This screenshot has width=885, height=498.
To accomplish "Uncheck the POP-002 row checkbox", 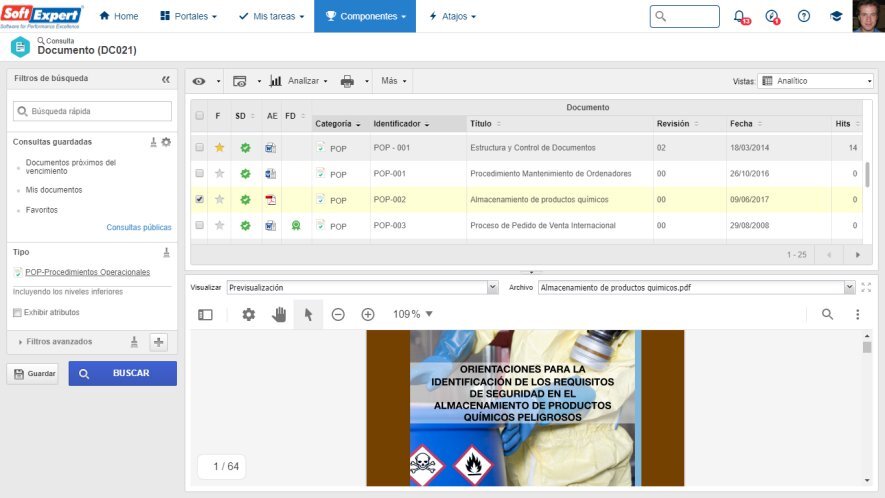I will coord(200,200).
